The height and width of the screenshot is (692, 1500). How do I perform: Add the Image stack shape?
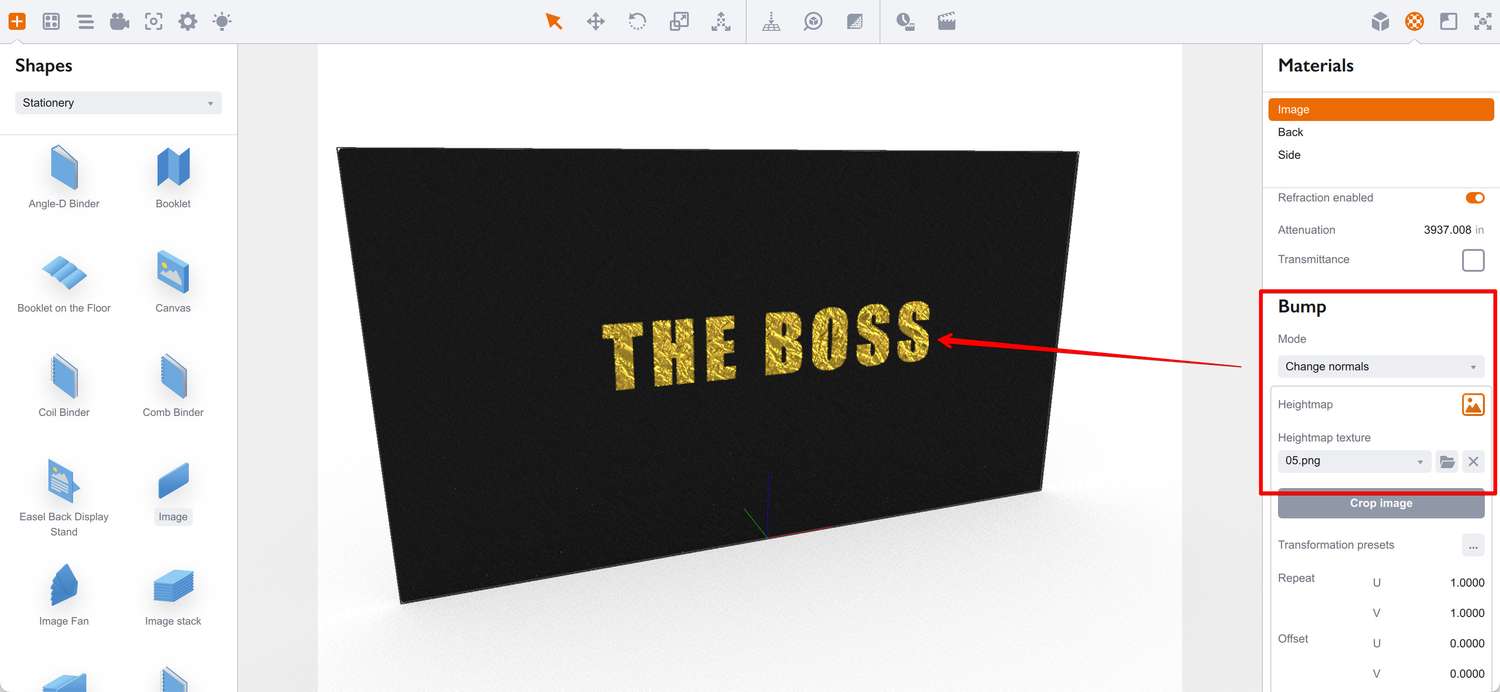[x=173, y=596]
